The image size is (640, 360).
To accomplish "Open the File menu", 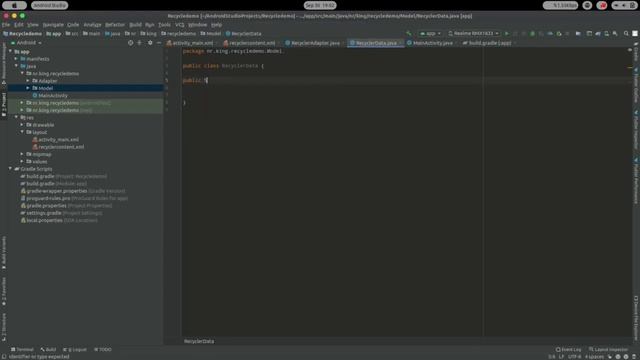I will [x=6, y=24].
